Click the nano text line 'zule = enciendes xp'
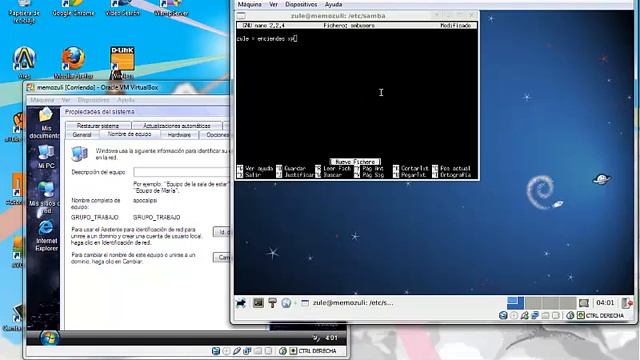The image size is (640, 360). [x=266, y=39]
